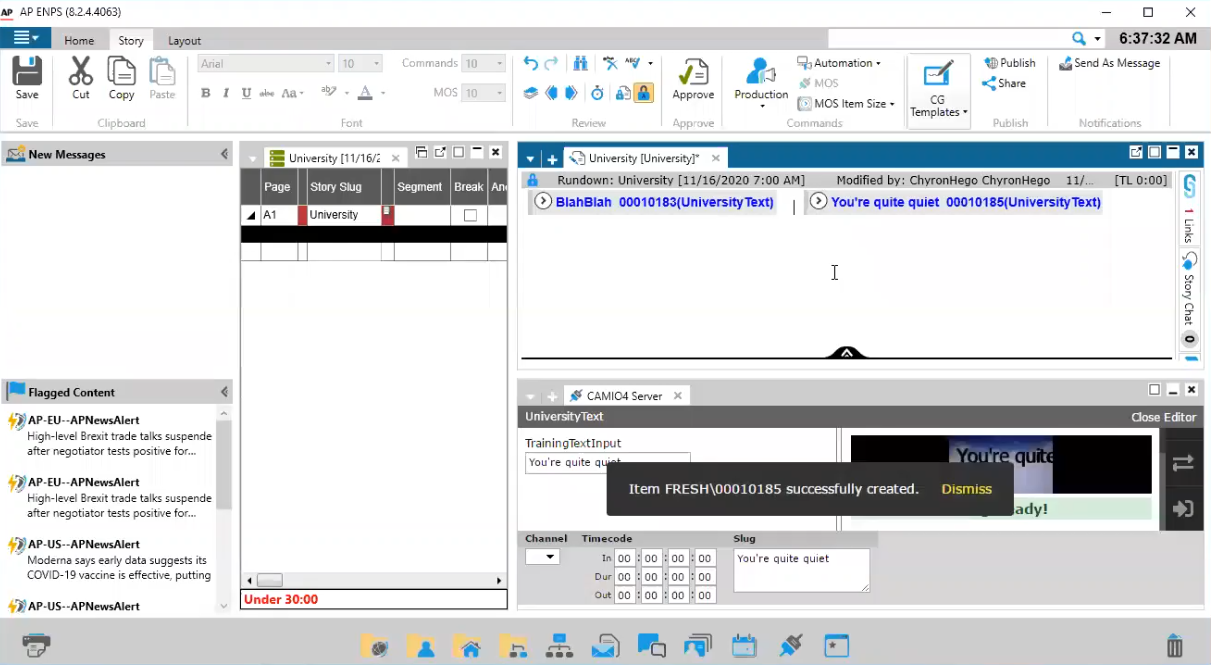Click Send As Message
The width and height of the screenshot is (1211, 665).
tap(1109, 63)
